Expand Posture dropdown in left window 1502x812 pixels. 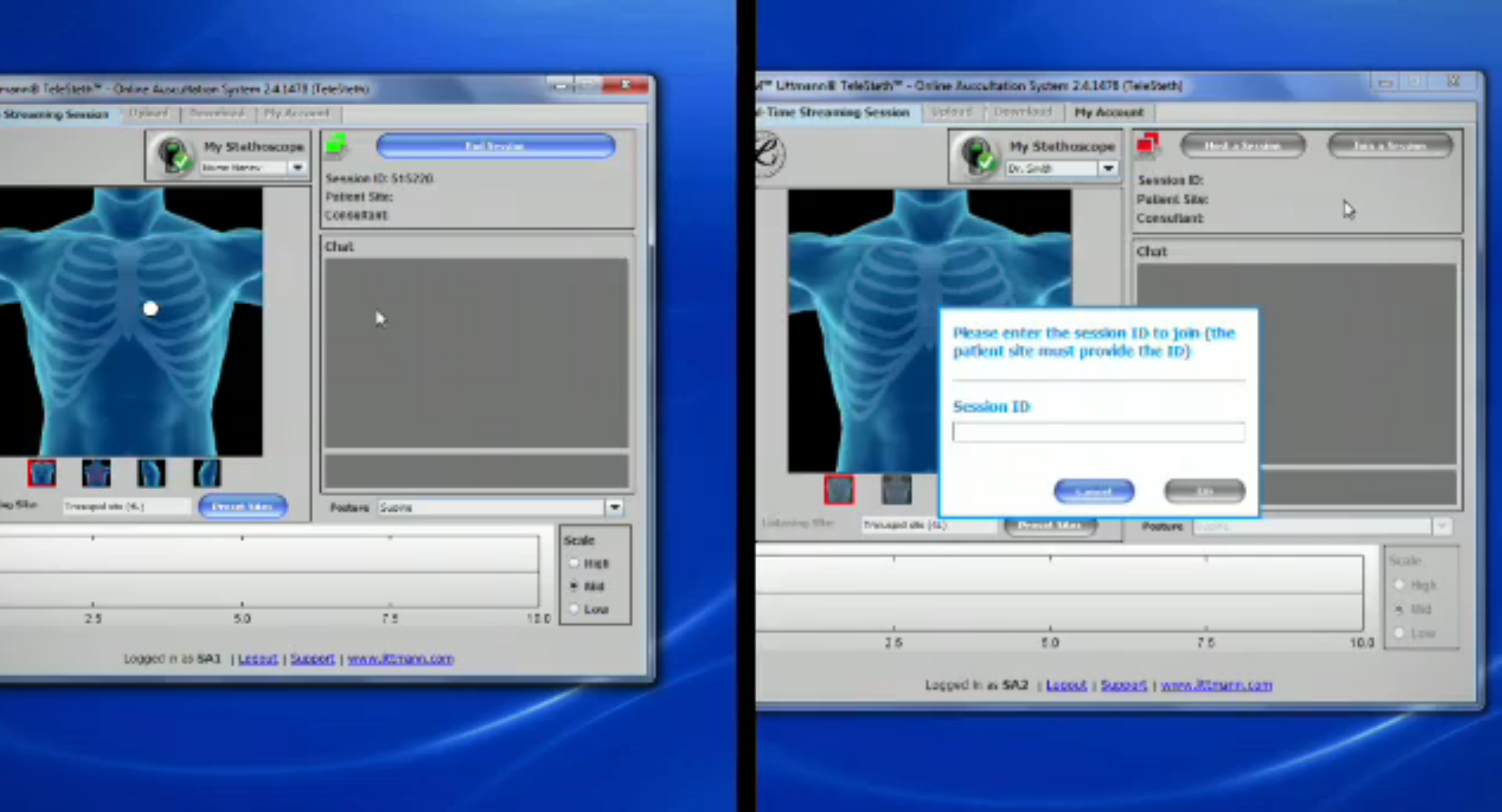pos(615,507)
